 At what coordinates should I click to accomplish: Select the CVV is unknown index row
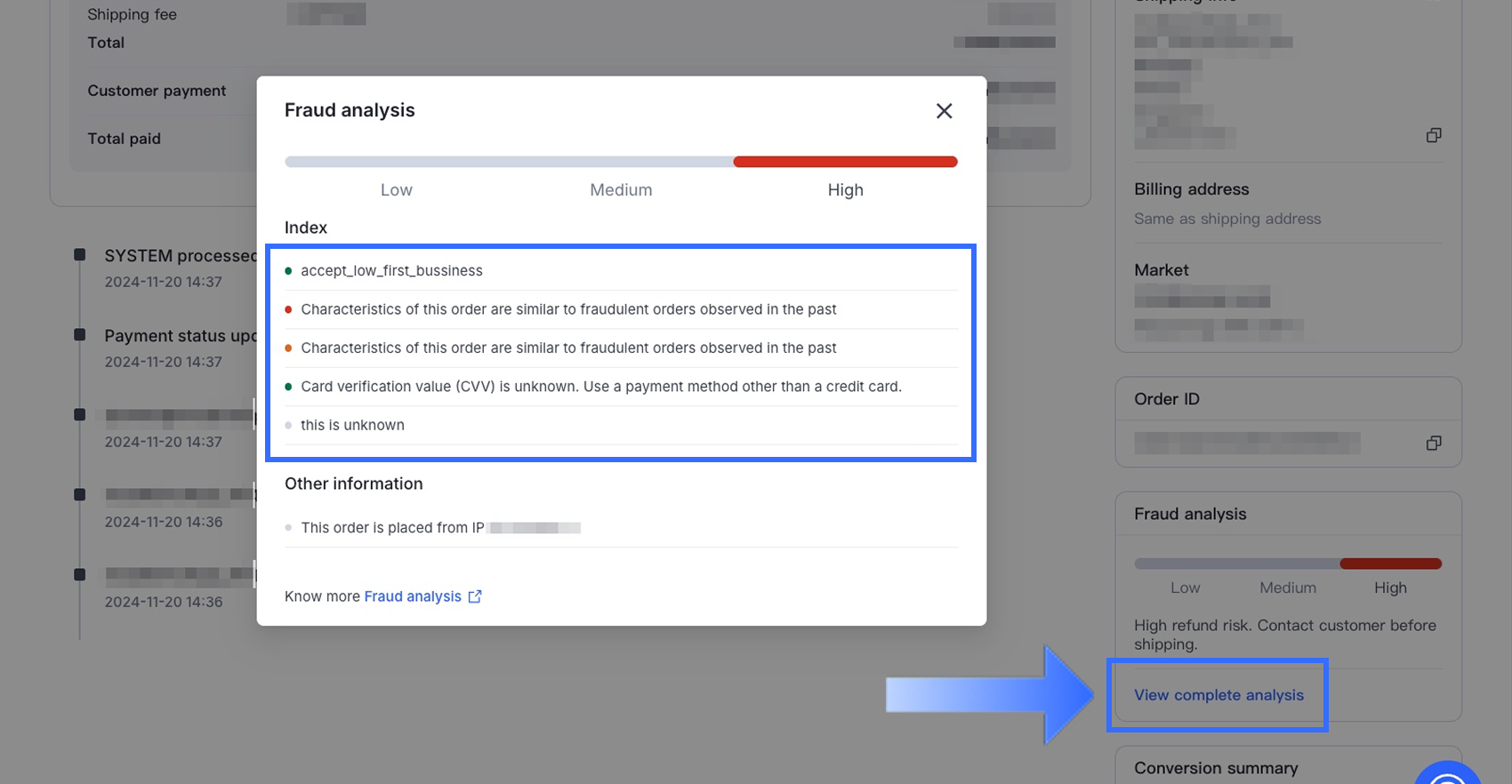[x=621, y=387]
